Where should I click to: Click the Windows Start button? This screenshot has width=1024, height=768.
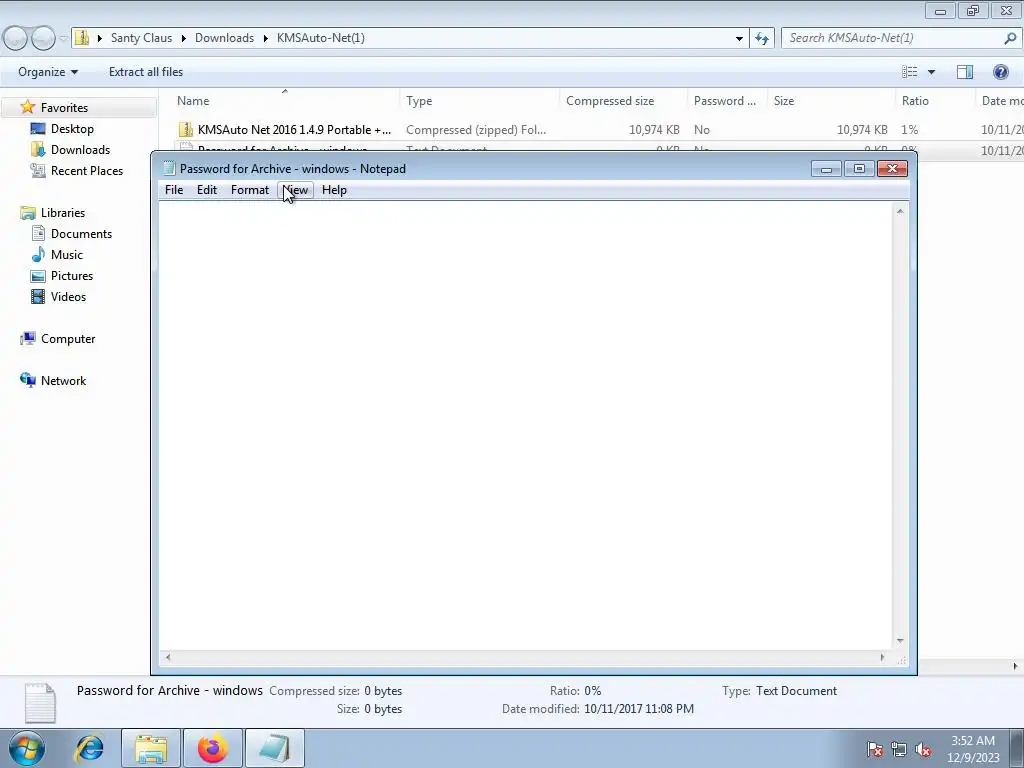click(x=27, y=748)
